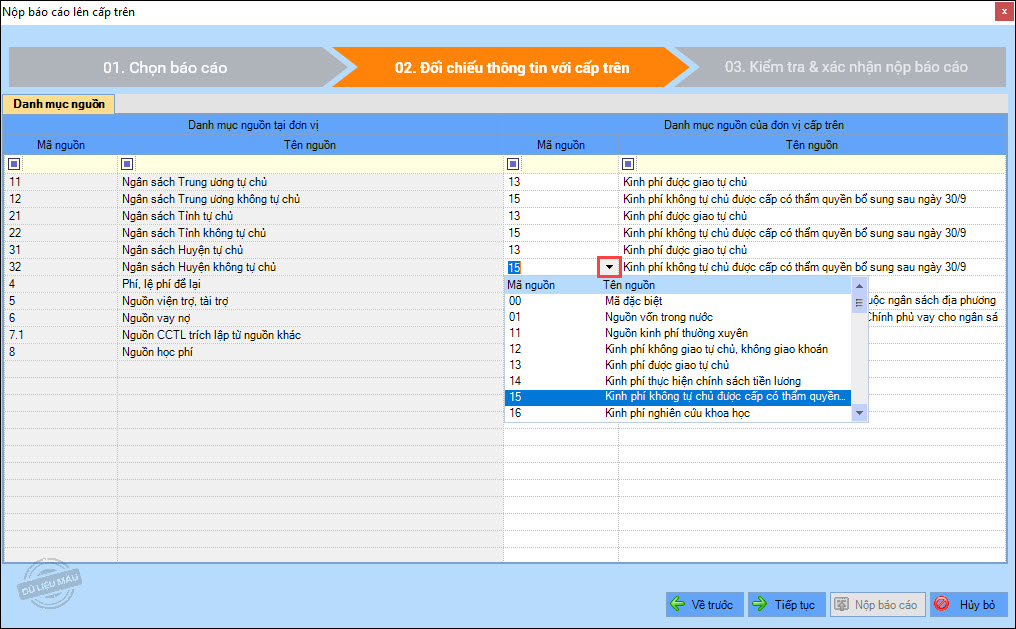
Task: Go to step 03. Kiểm tra & xác nhận
Action: coord(846,67)
